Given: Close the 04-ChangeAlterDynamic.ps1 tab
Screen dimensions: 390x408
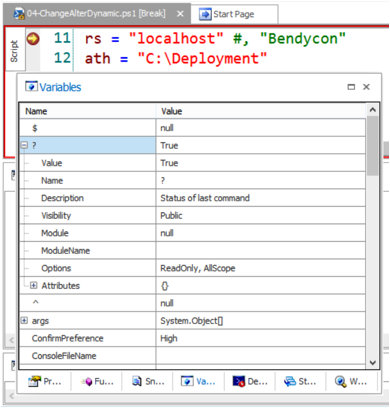Looking at the screenshot, I should click(180, 14).
